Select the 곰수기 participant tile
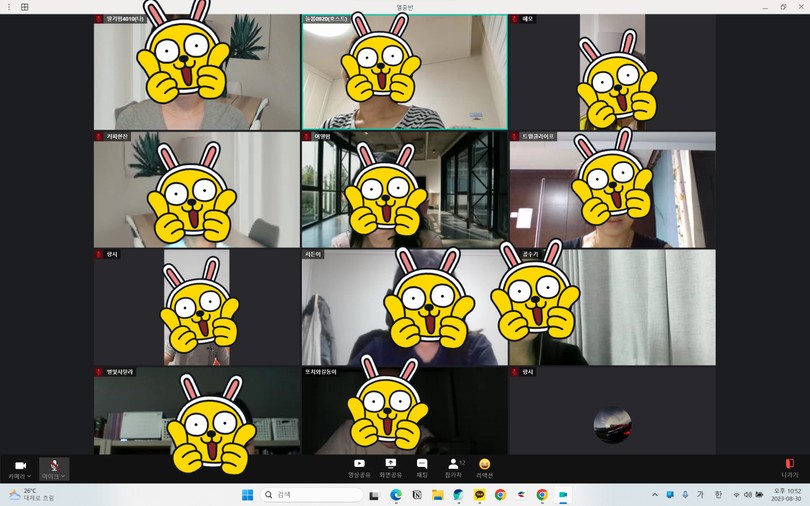 tap(612, 307)
